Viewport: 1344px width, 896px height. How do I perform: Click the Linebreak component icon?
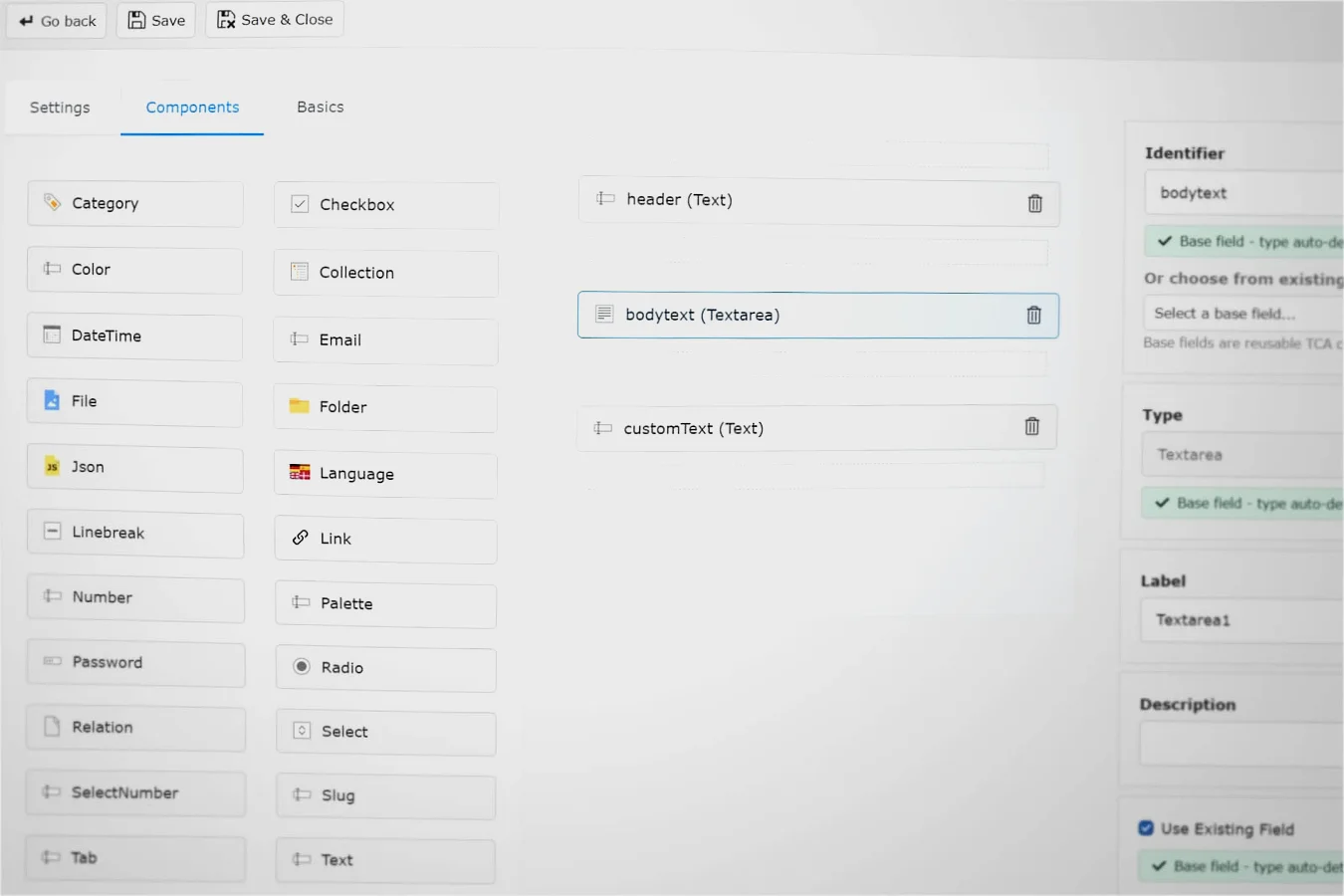coord(53,532)
